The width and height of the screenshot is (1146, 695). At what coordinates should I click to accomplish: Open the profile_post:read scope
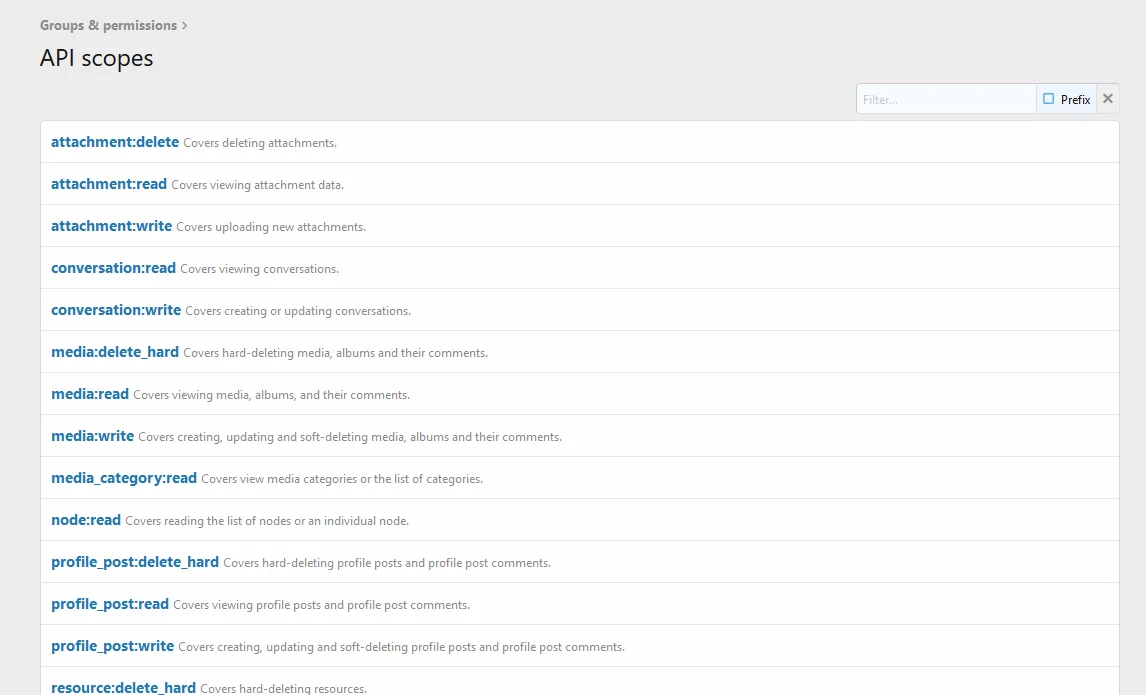[x=110, y=604]
